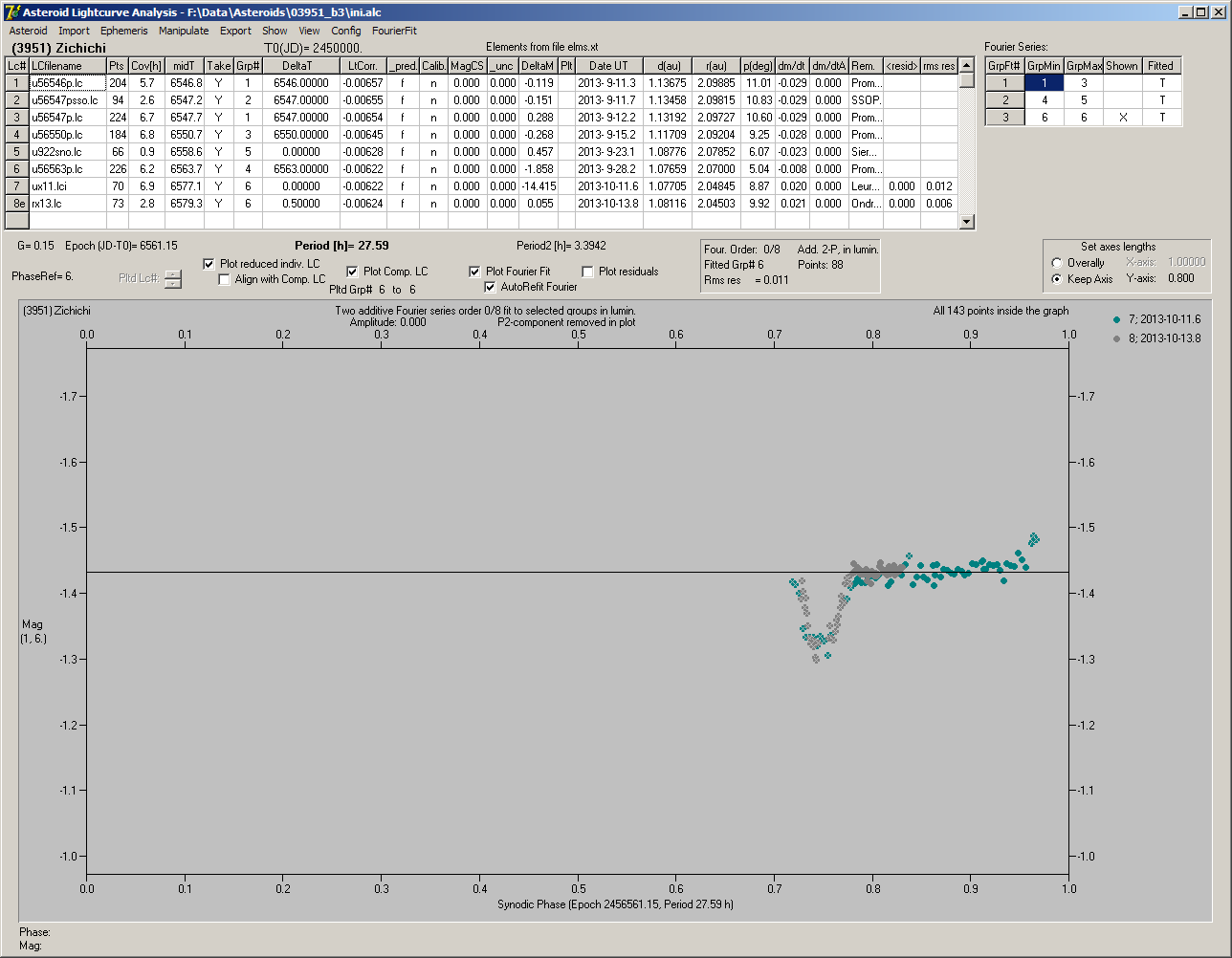Viewport: 1232px width, 958px height.
Task: Open the FourierFit menu
Action: (x=394, y=31)
